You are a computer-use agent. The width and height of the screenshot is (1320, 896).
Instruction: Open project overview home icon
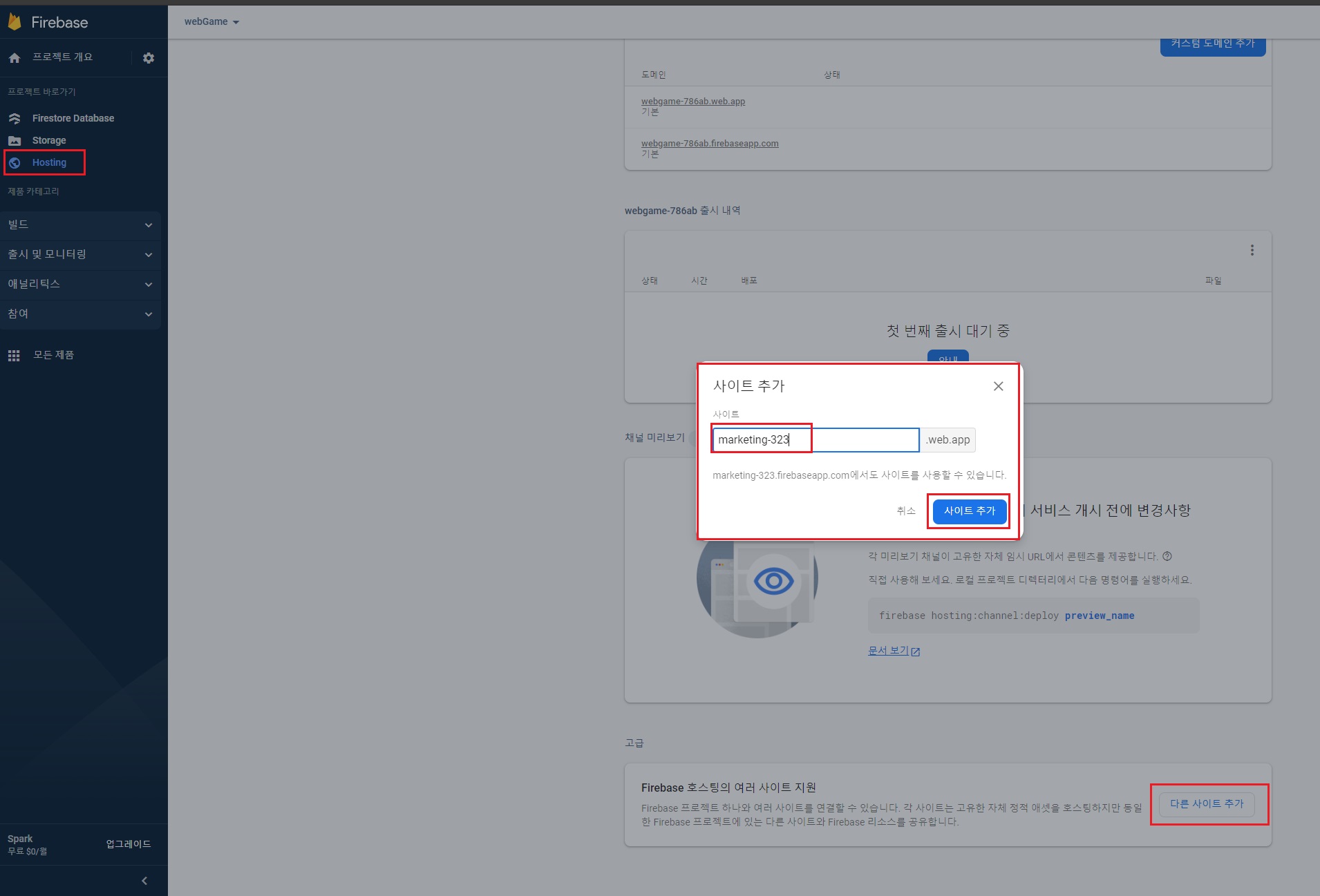[x=15, y=58]
